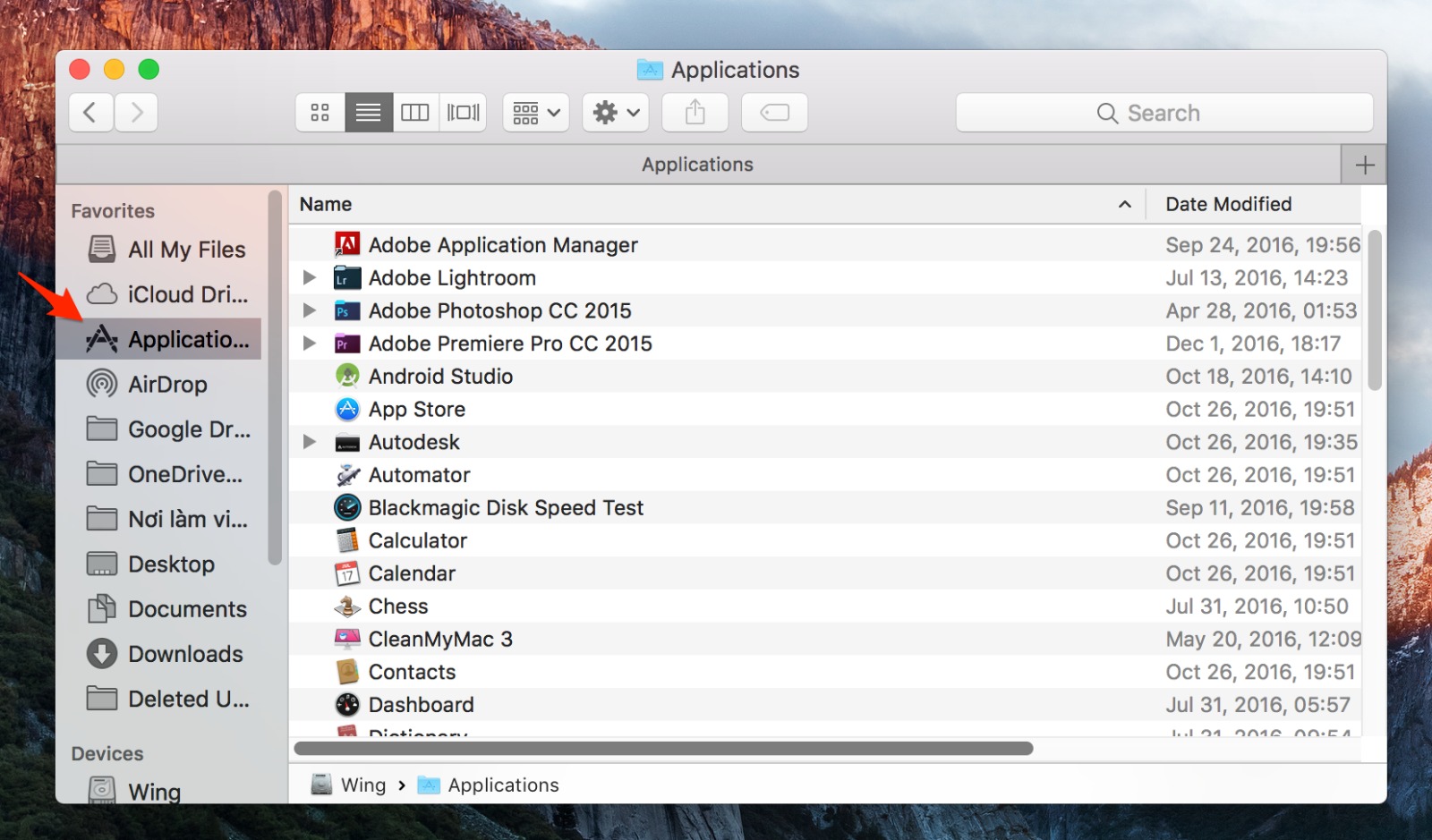Image resolution: width=1432 pixels, height=840 pixels.
Task: Select the Android Studio icon
Action: tap(347, 376)
